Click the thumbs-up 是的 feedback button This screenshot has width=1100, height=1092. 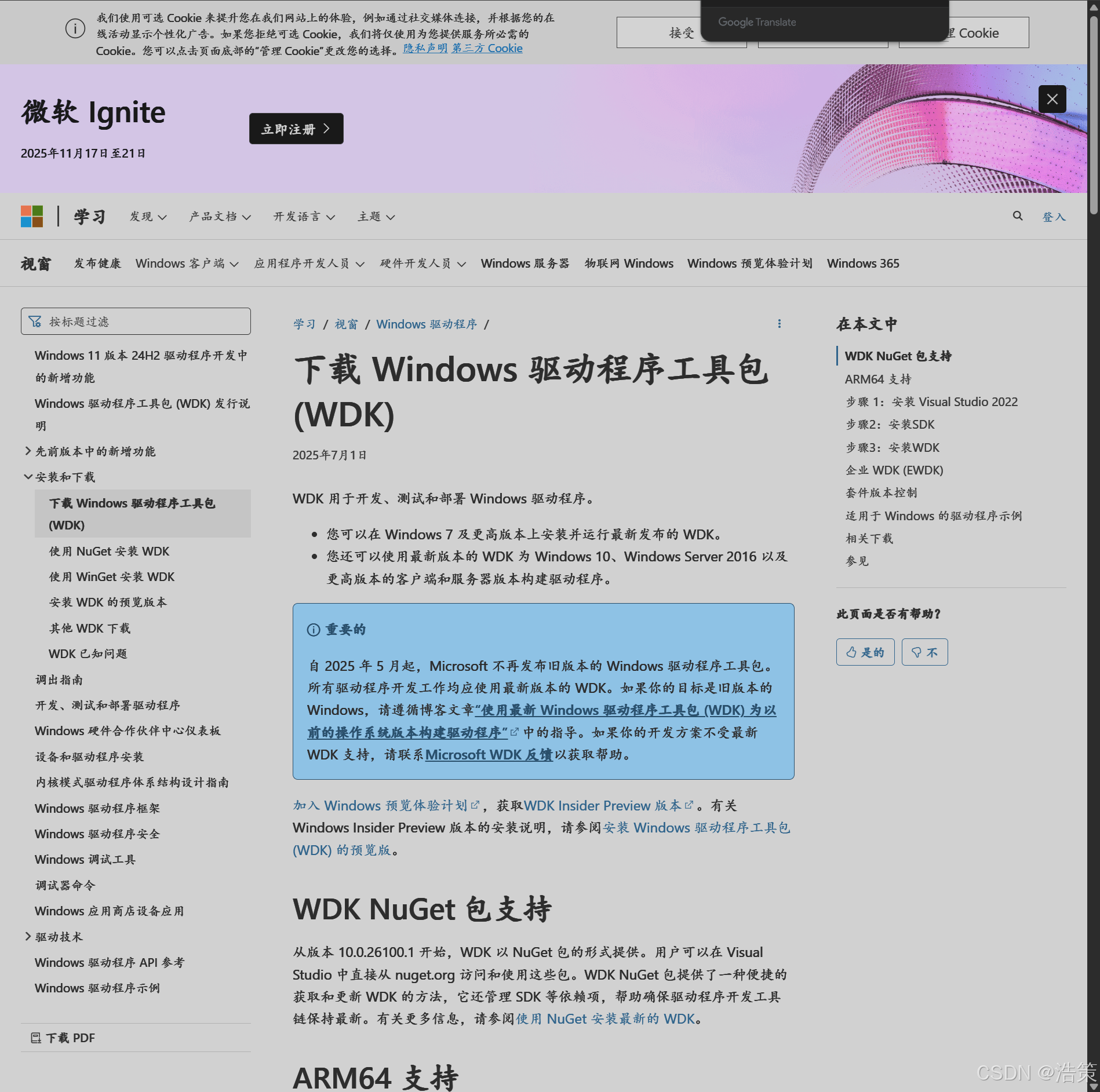tap(865, 652)
